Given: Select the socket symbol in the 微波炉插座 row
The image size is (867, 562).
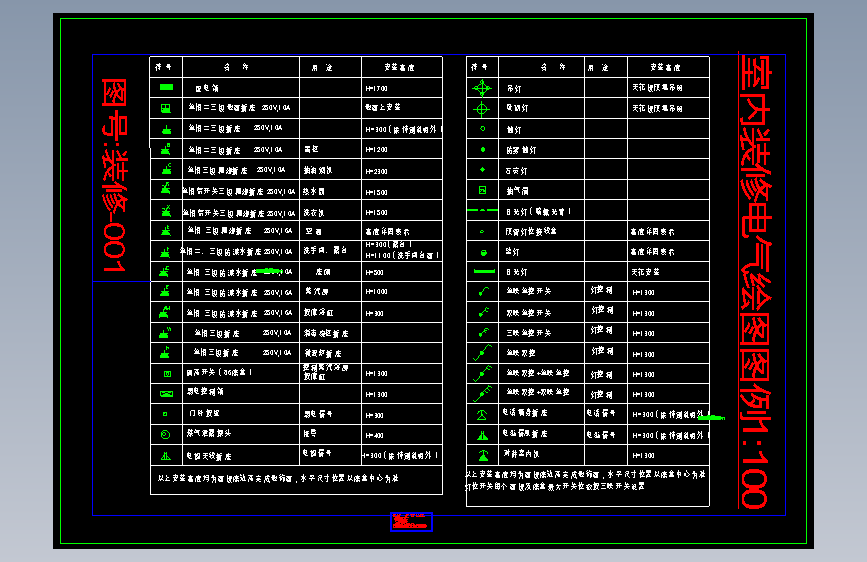Looking at the screenshot, I should (x=165, y=352).
